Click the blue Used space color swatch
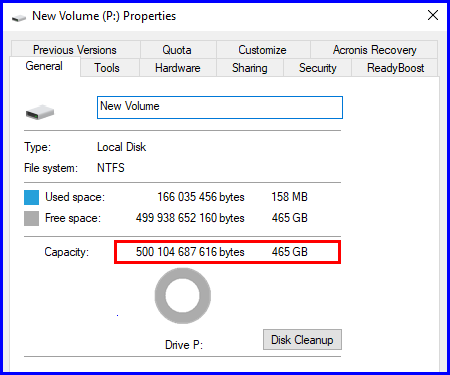The width and height of the screenshot is (450, 375). (x=31, y=197)
